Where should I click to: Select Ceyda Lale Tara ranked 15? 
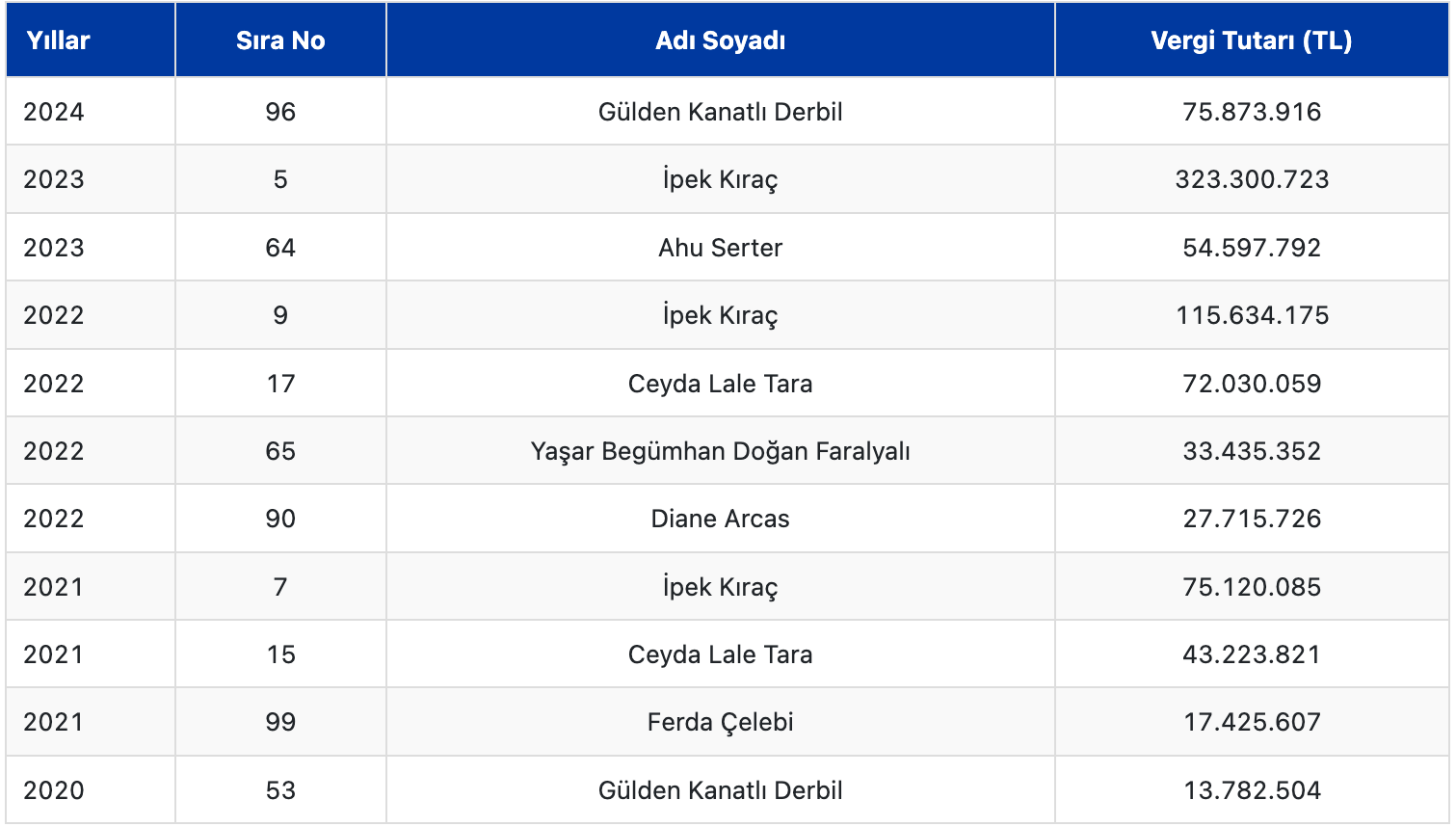[x=720, y=654]
